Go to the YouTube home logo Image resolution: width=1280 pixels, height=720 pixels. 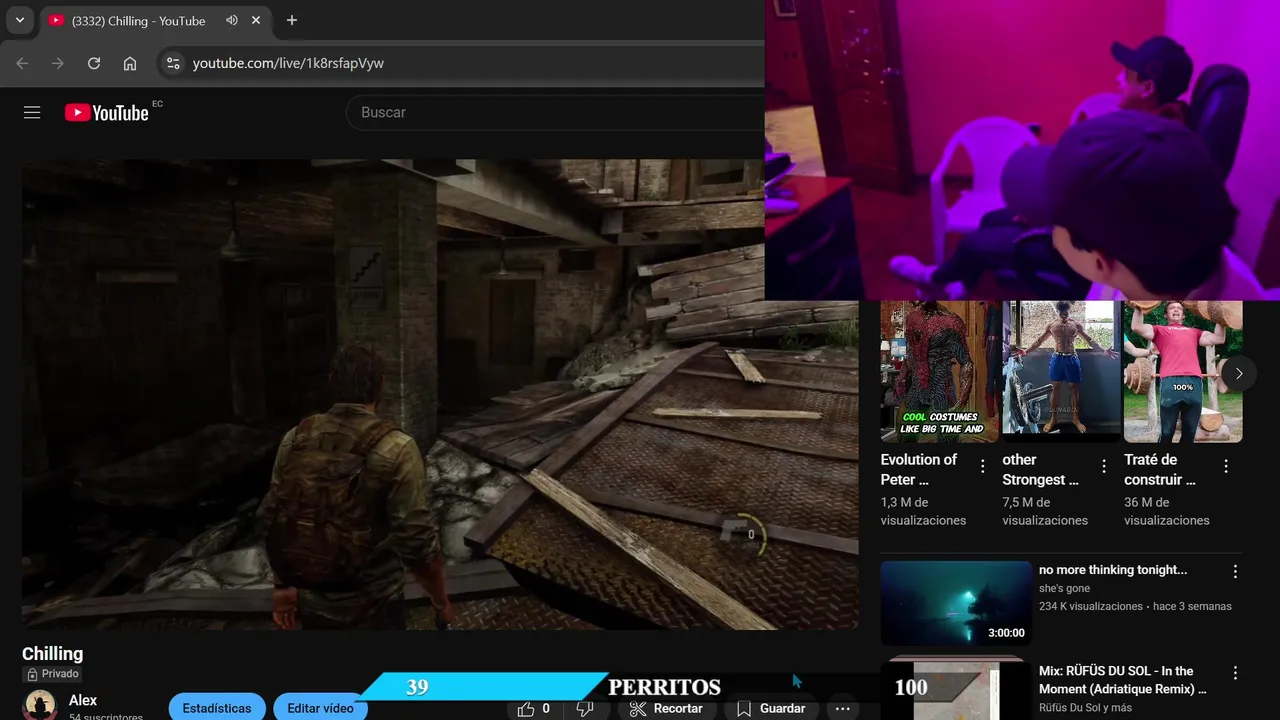tap(107, 113)
